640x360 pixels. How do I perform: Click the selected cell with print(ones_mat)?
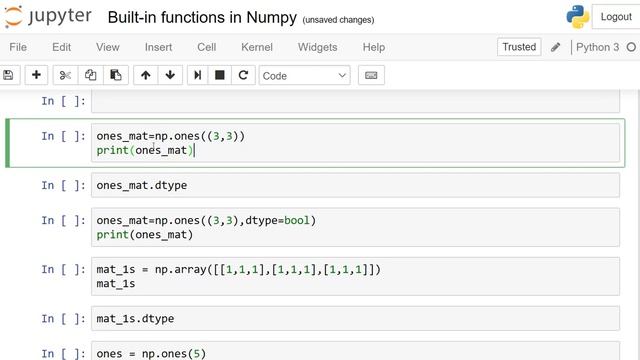coord(355,143)
